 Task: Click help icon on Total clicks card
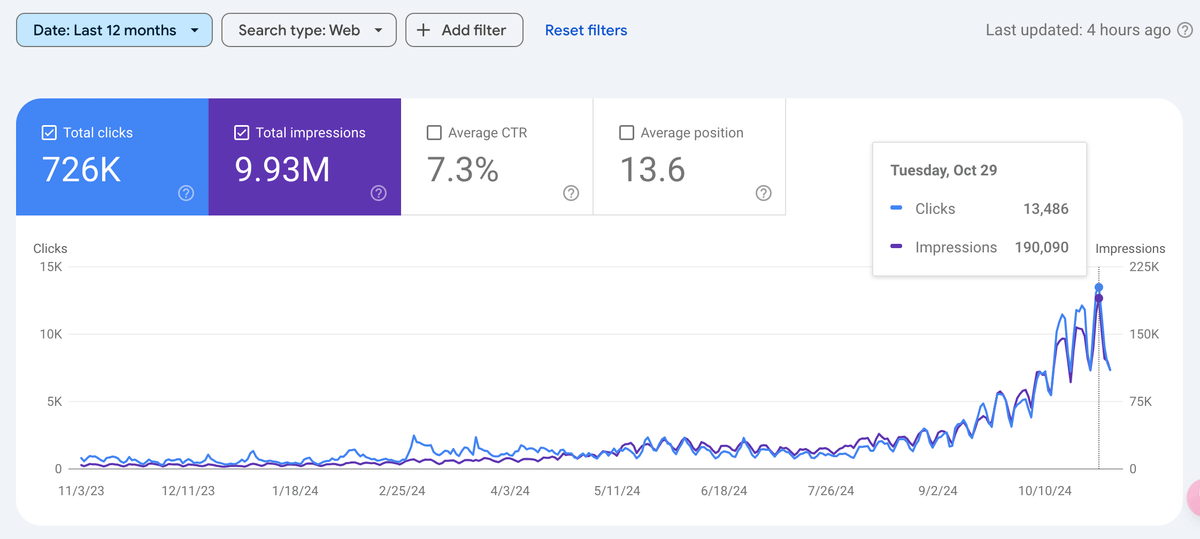click(x=186, y=194)
